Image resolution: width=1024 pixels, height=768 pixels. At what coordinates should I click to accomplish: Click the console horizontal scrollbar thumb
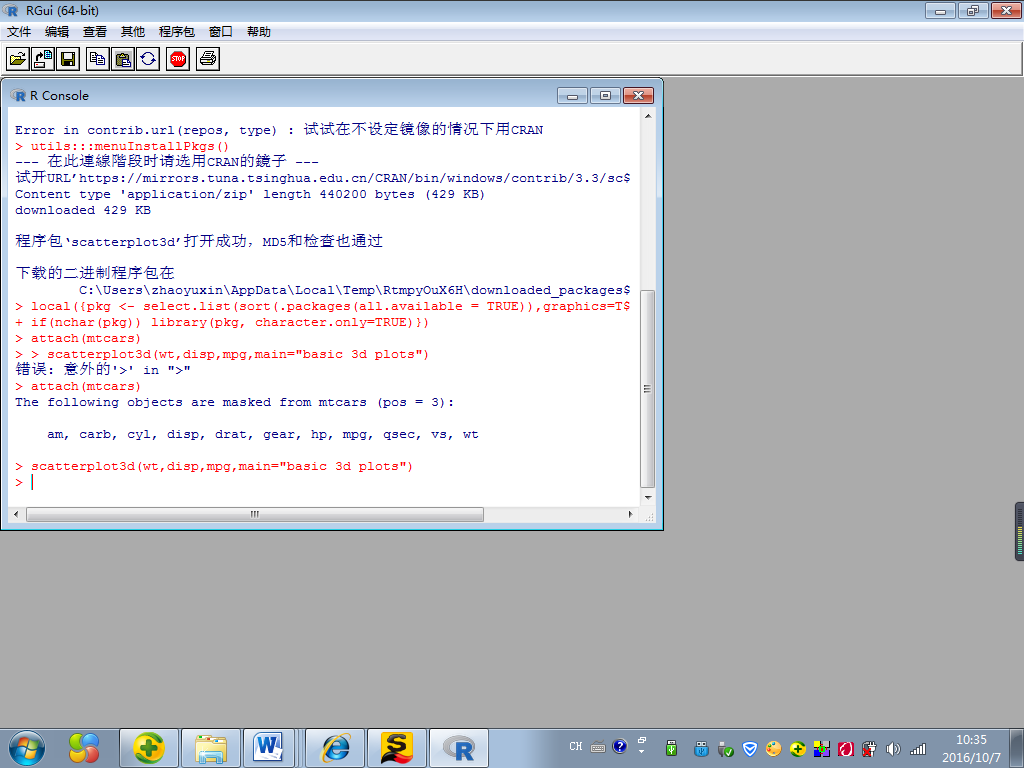[x=255, y=515]
